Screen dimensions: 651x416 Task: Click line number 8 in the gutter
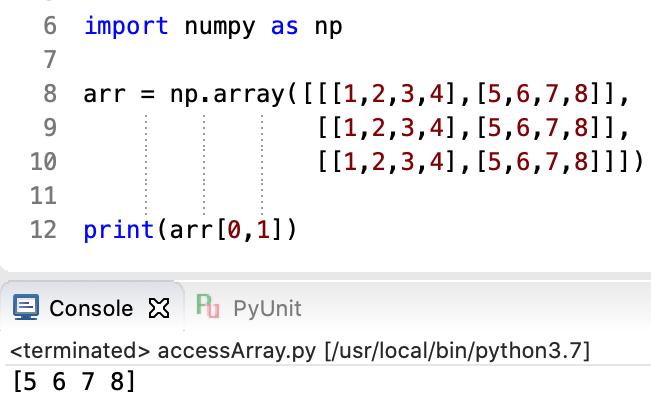point(49,96)
